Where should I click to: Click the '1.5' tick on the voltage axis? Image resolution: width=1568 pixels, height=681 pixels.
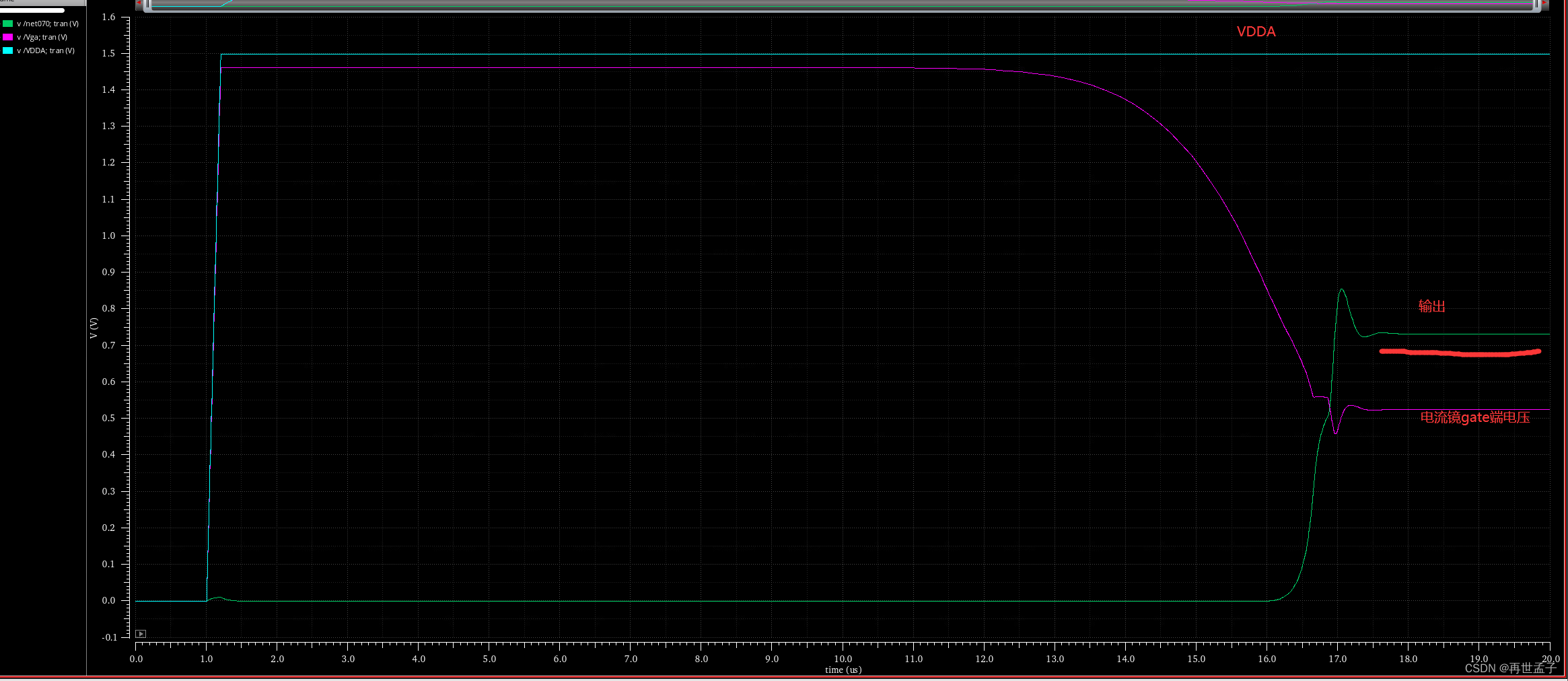tap(108, 54)
